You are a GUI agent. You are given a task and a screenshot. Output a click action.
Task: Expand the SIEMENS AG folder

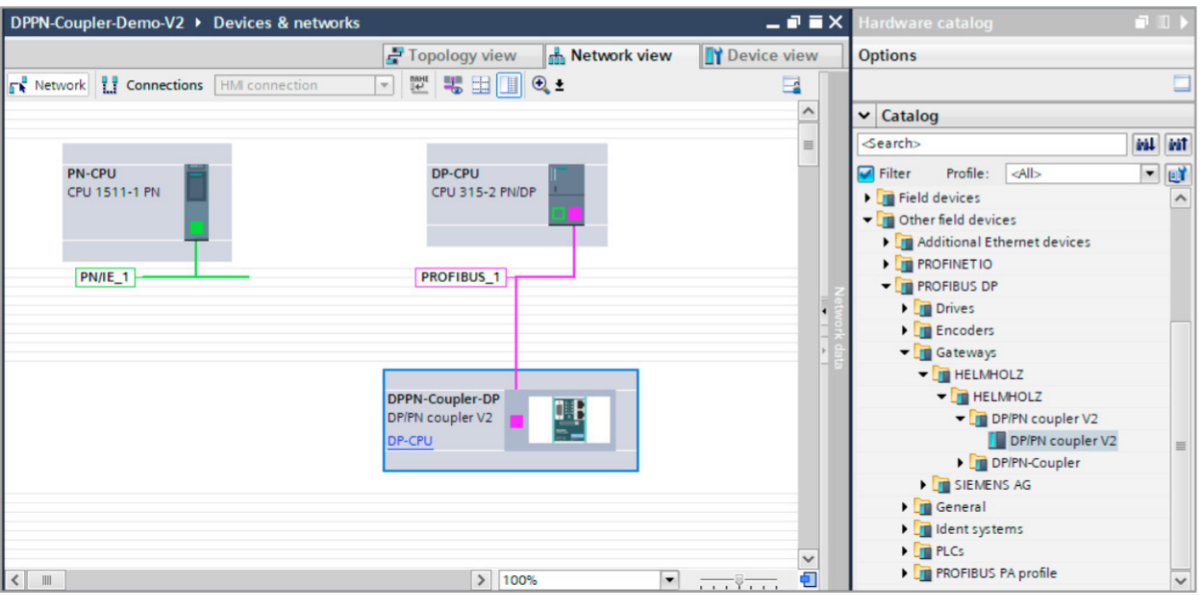[924, 485]
